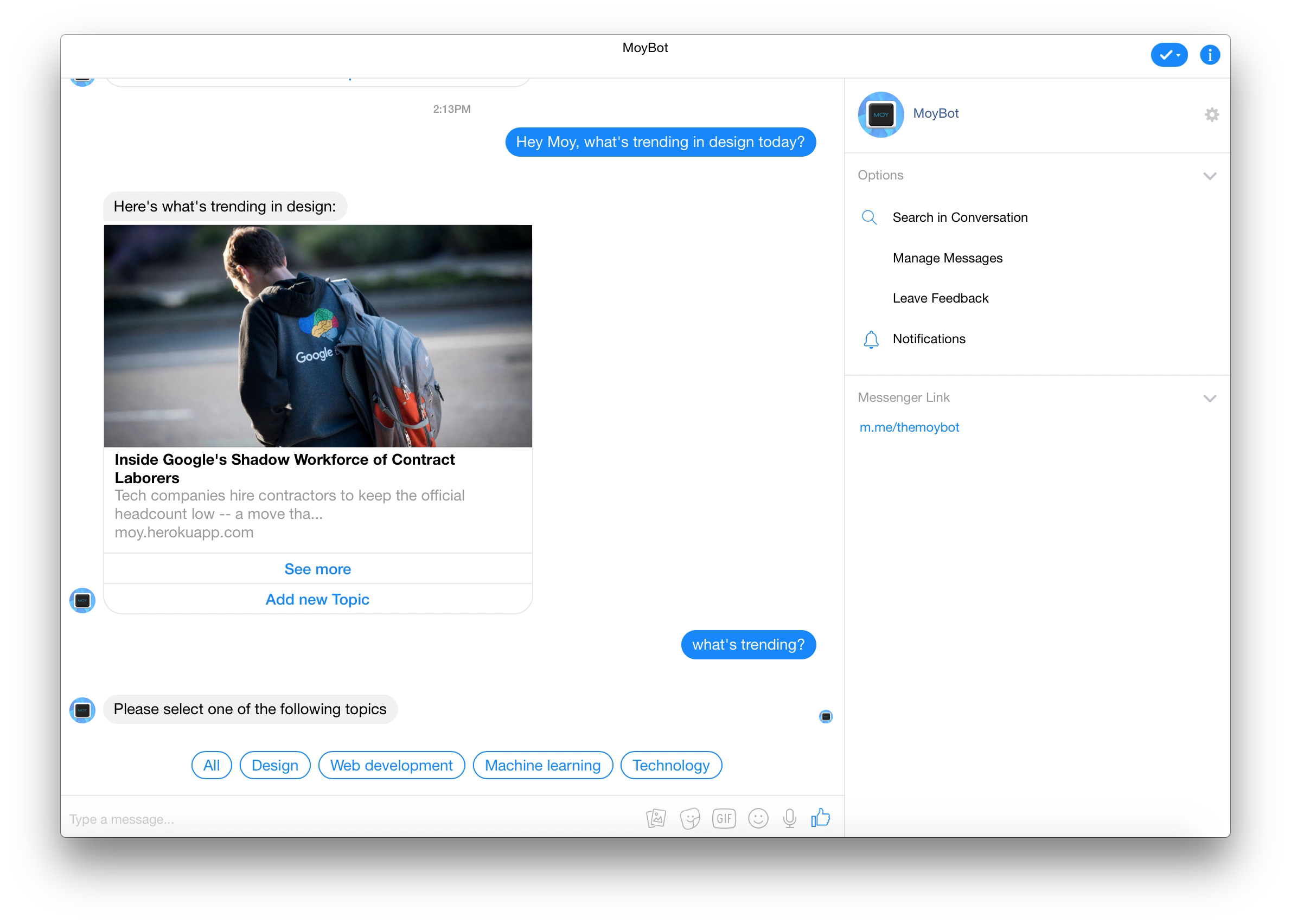This screenshot has height=924, width=1291.
Task: Open the emoji smiley picker
Action: (758, 818)
